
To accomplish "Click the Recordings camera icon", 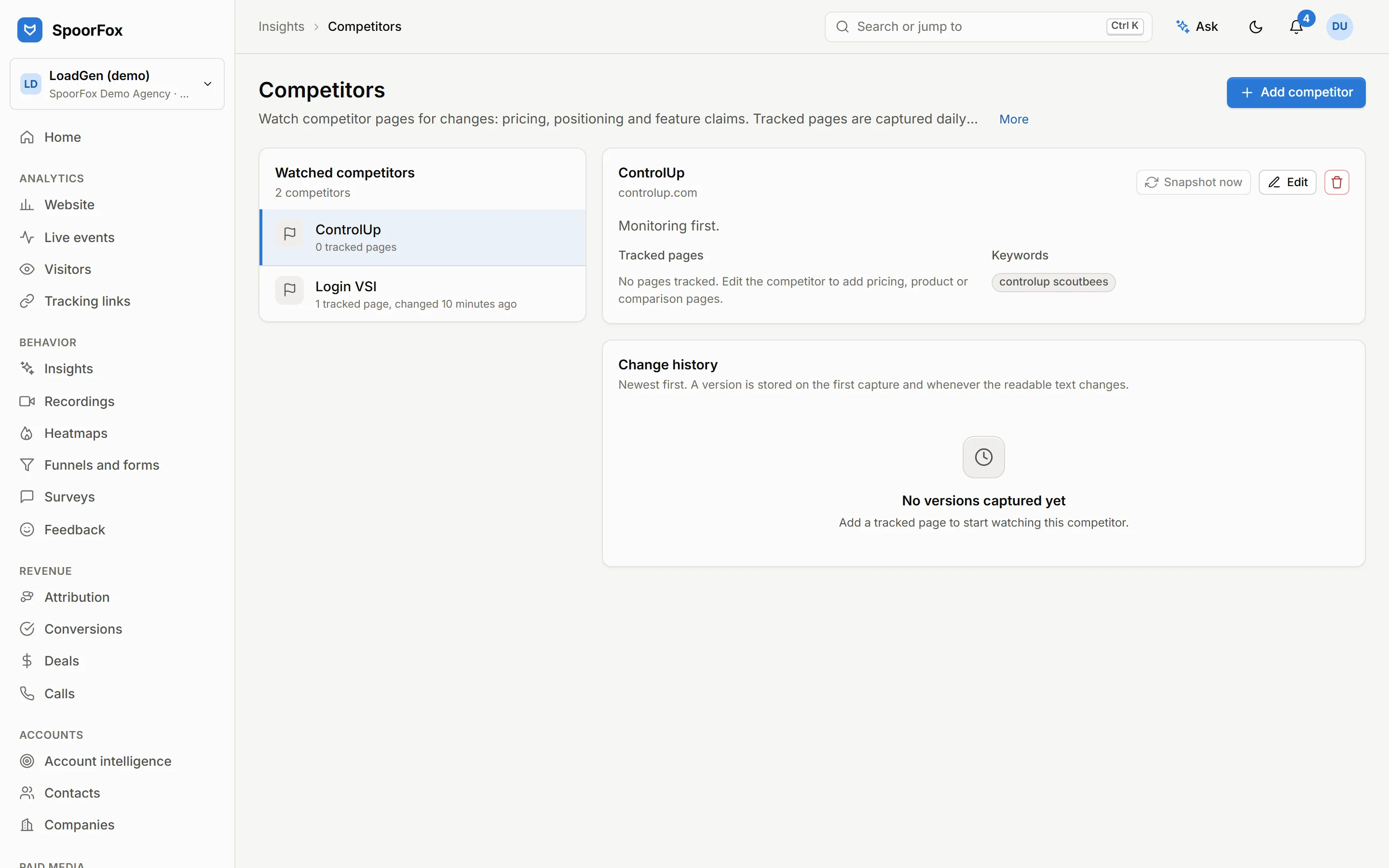I will [27, 401].
